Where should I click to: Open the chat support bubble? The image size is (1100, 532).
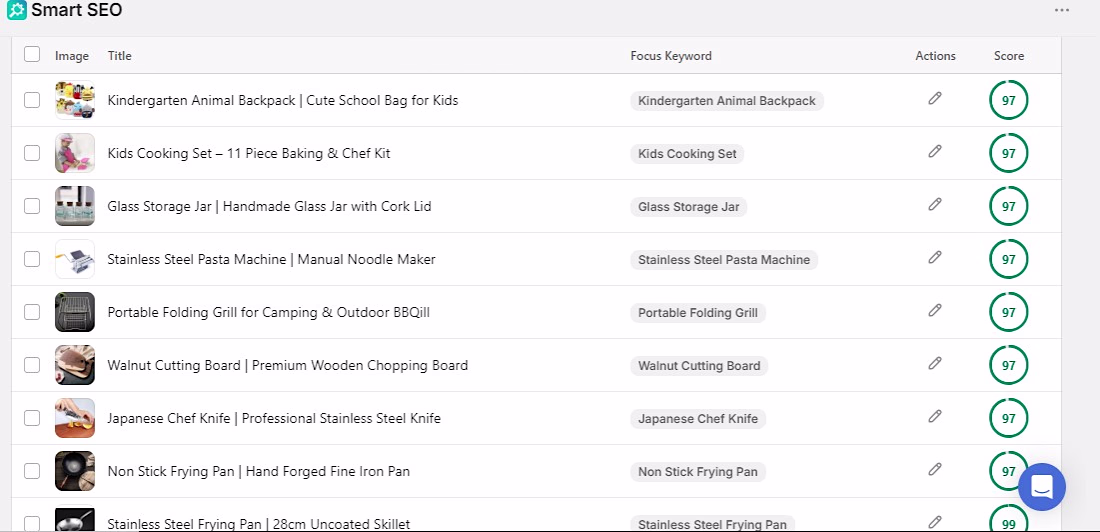[x=1042, y=486]
